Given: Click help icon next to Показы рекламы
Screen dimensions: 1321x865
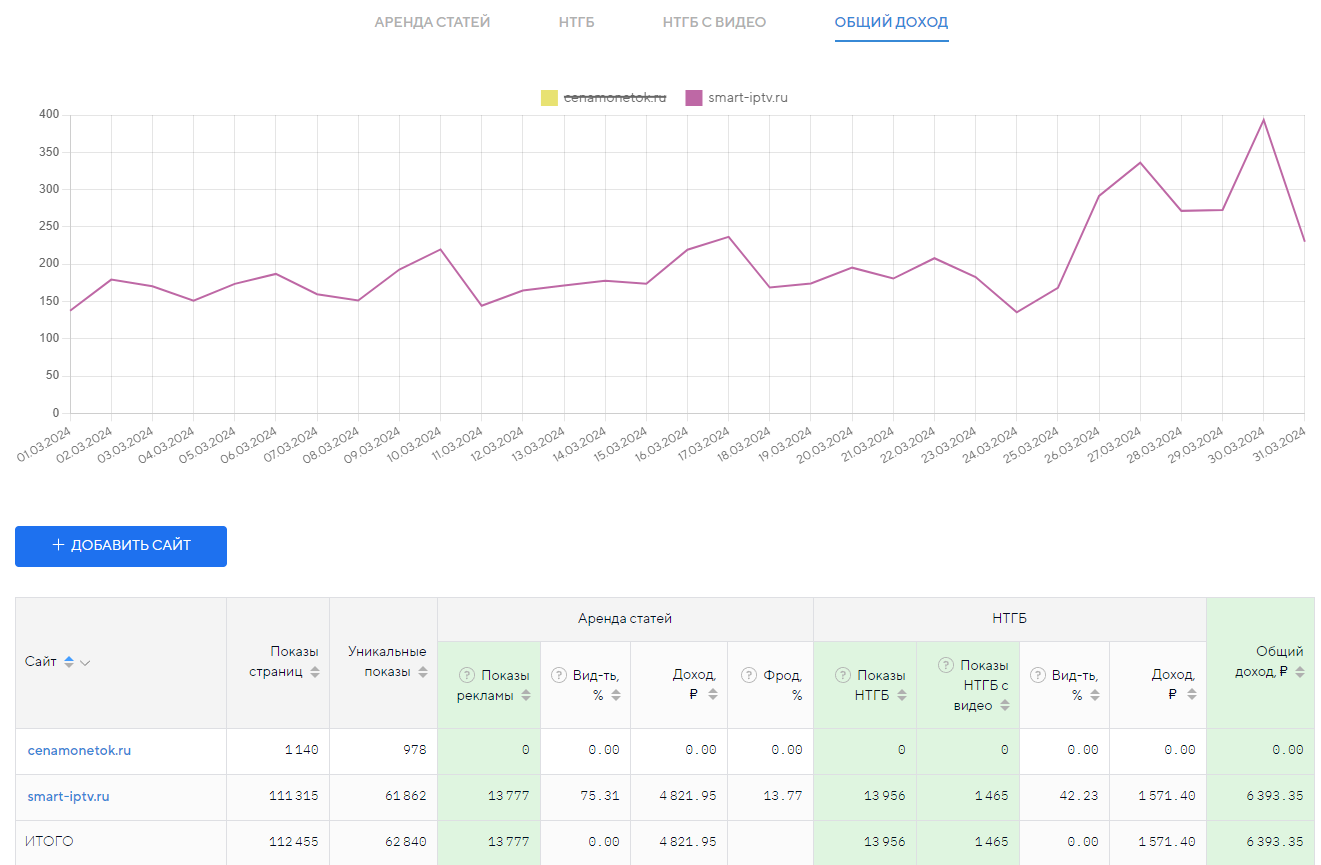Looking at the screenshot, I should tap(466, 675).
